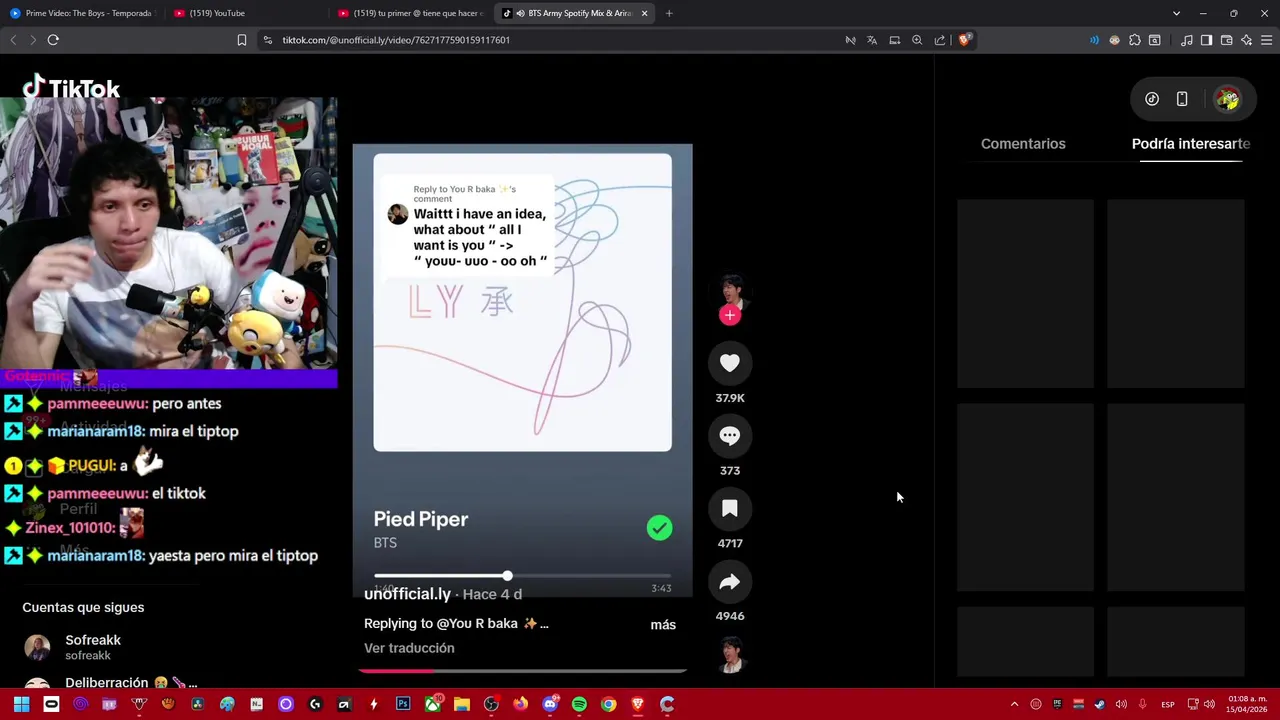Open comments via the speech bubble icon
Image resolution: width=1280 pixels, height=720 pixels.
tap(730, 436)
